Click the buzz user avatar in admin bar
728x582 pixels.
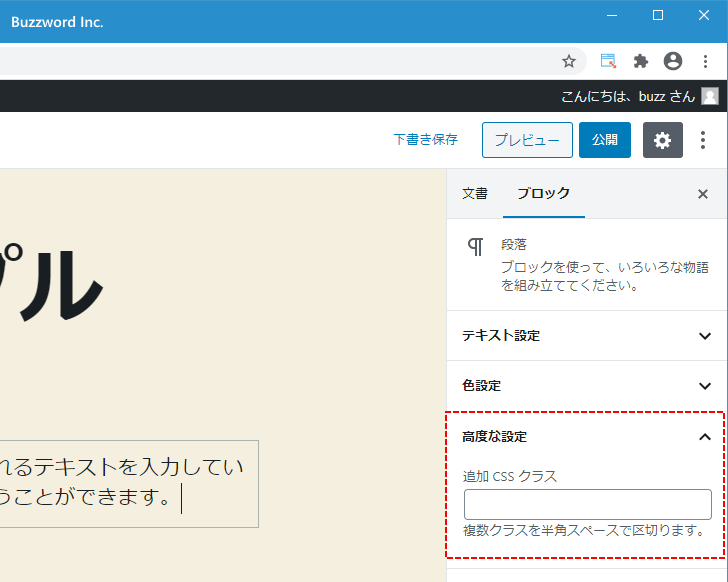(x=710, y=96)
